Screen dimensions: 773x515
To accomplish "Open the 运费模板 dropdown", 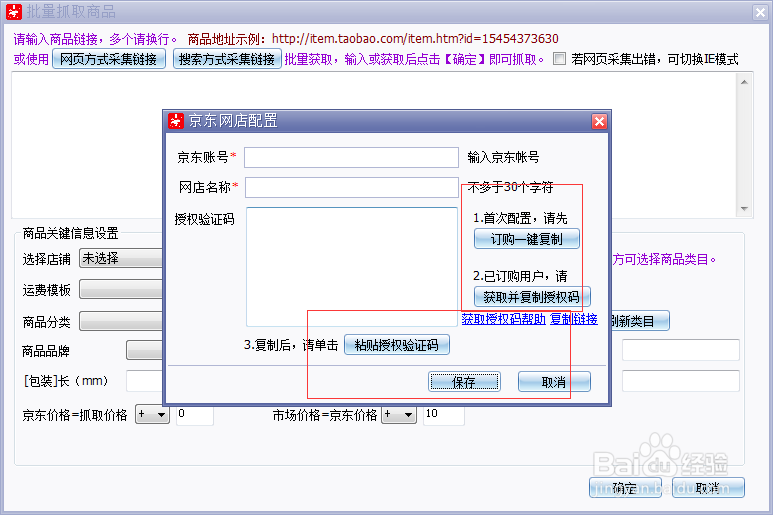I will pos(121,289).
